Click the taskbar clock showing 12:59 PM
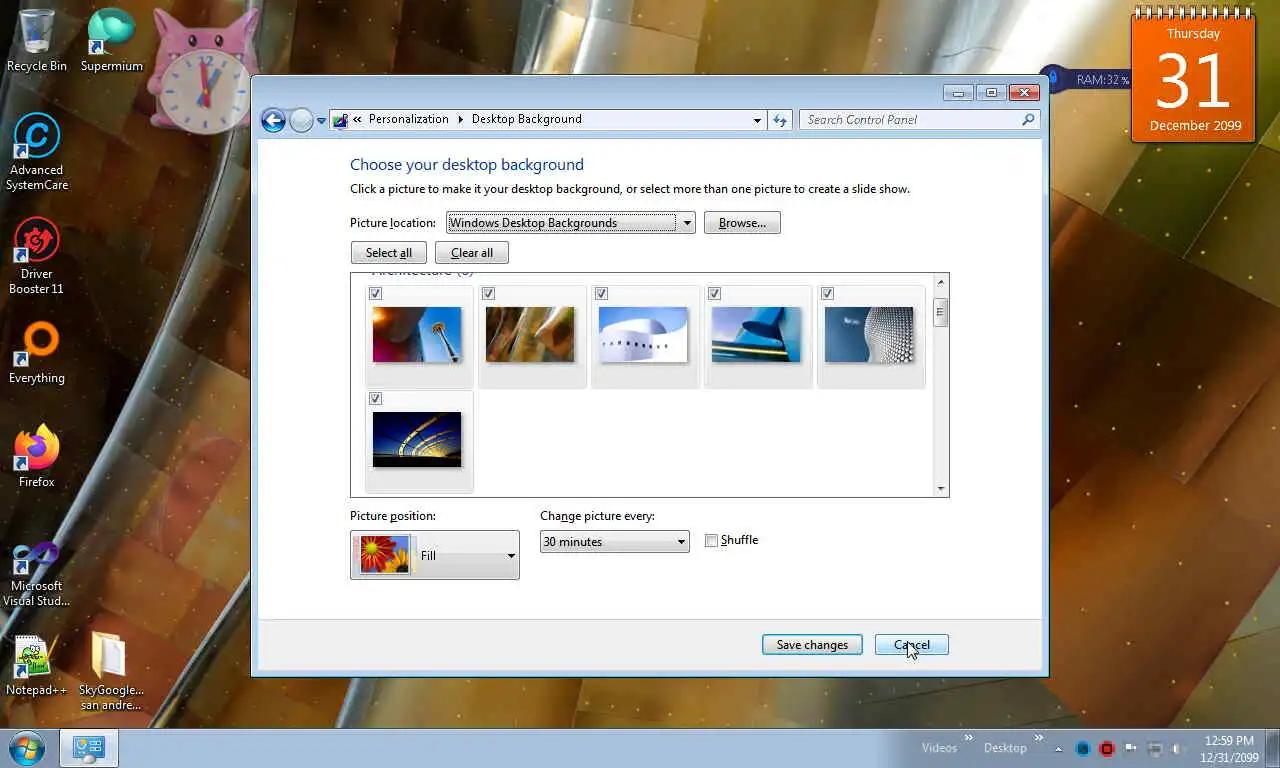 pos(1229,748)
